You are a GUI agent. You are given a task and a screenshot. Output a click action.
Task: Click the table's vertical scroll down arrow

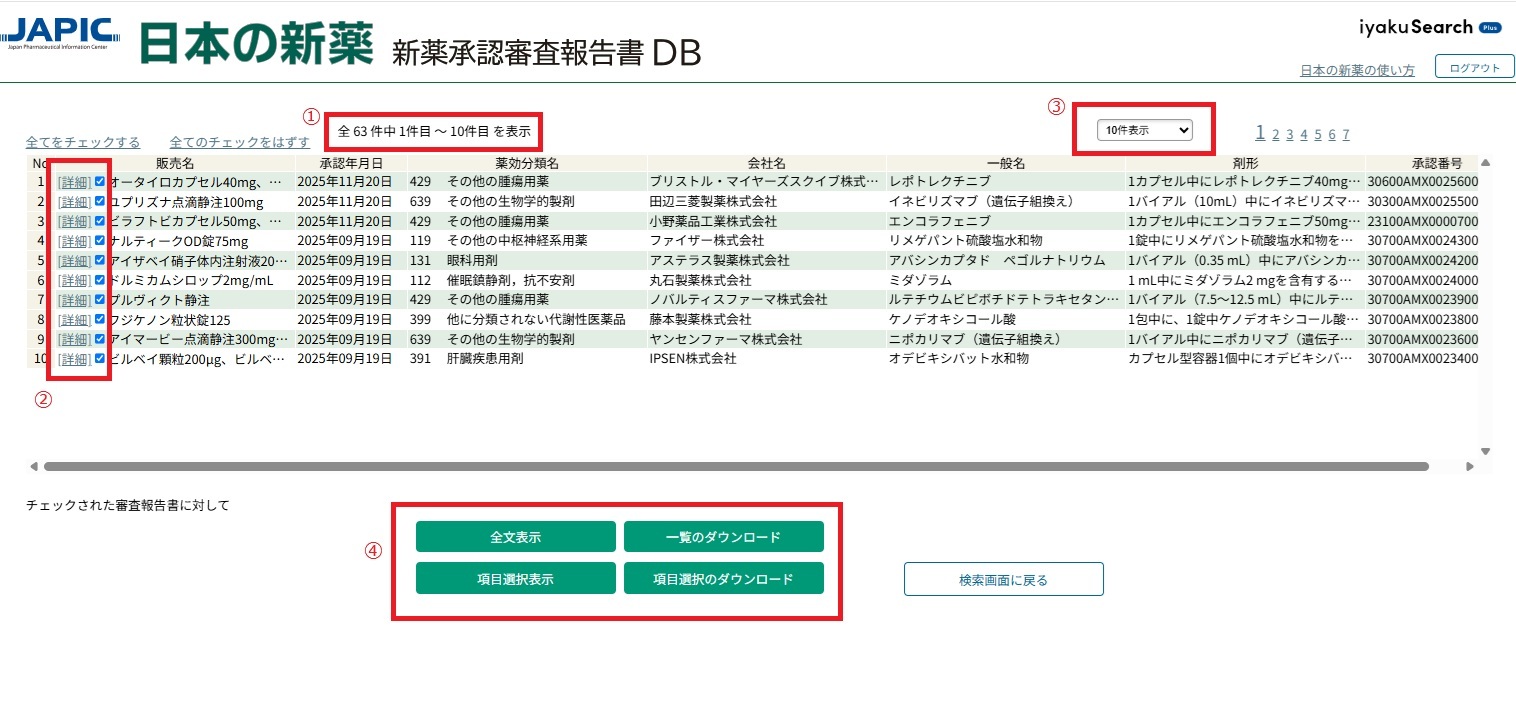click(x=1485, y=451)
